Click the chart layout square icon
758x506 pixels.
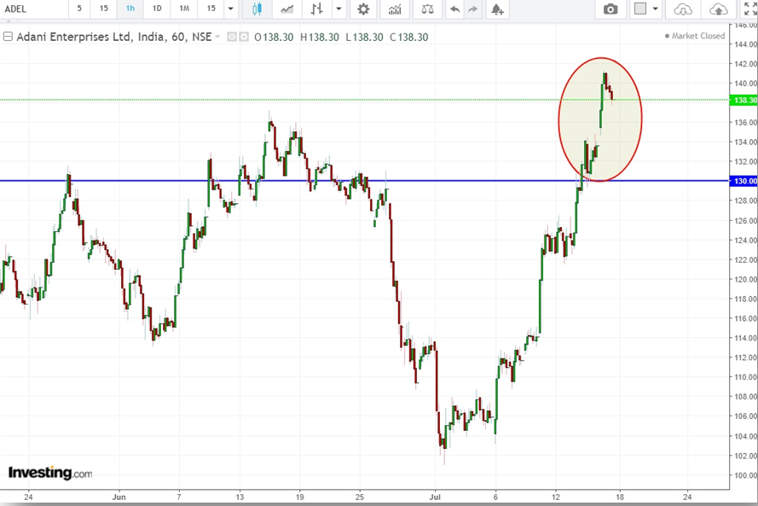640,9
